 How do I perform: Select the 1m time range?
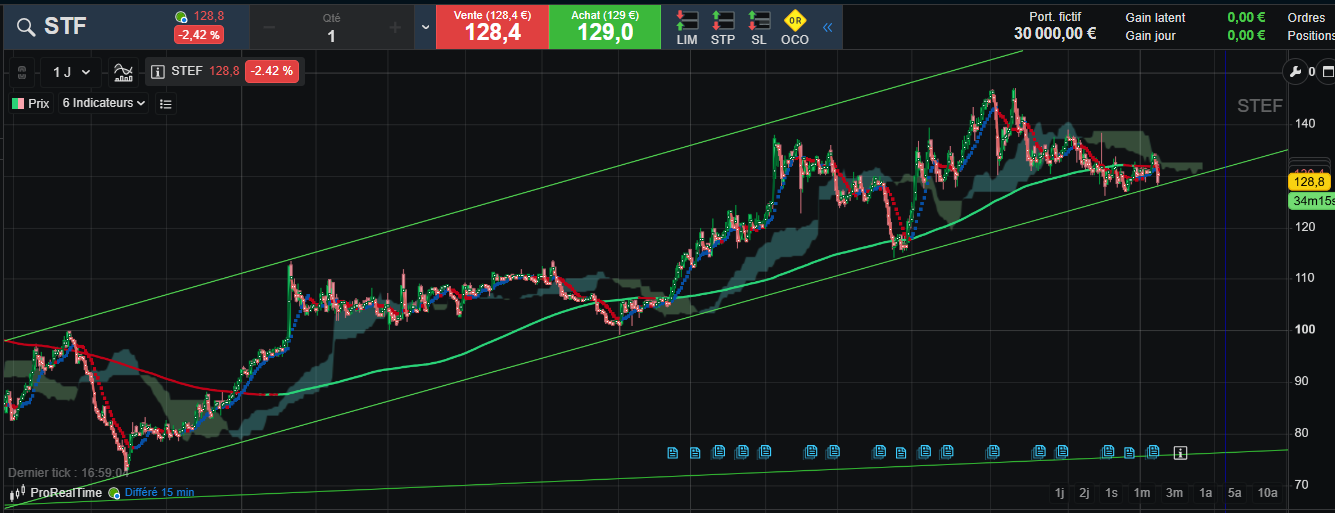1141,493
